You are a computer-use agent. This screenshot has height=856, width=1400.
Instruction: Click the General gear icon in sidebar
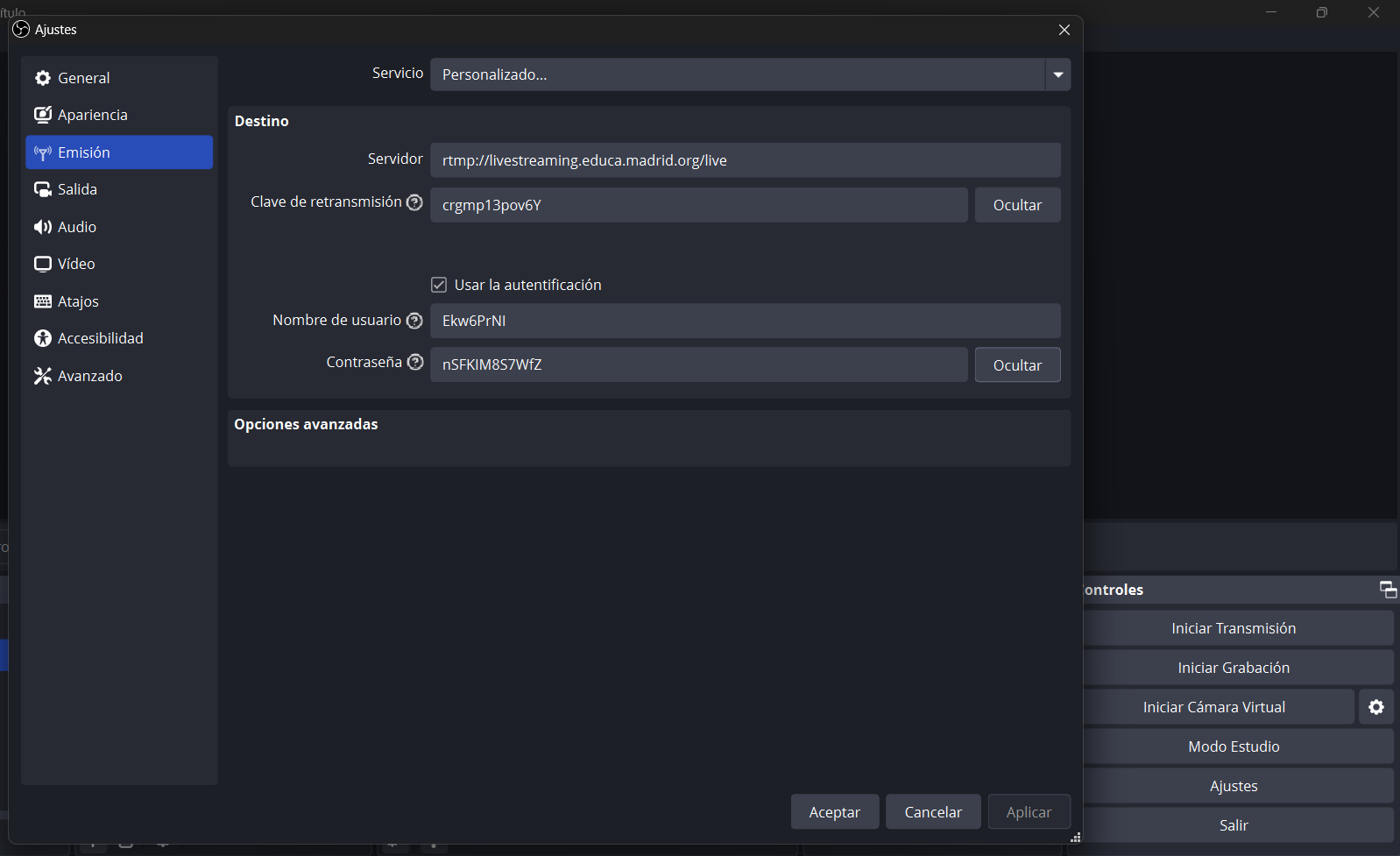click(42, 78)
